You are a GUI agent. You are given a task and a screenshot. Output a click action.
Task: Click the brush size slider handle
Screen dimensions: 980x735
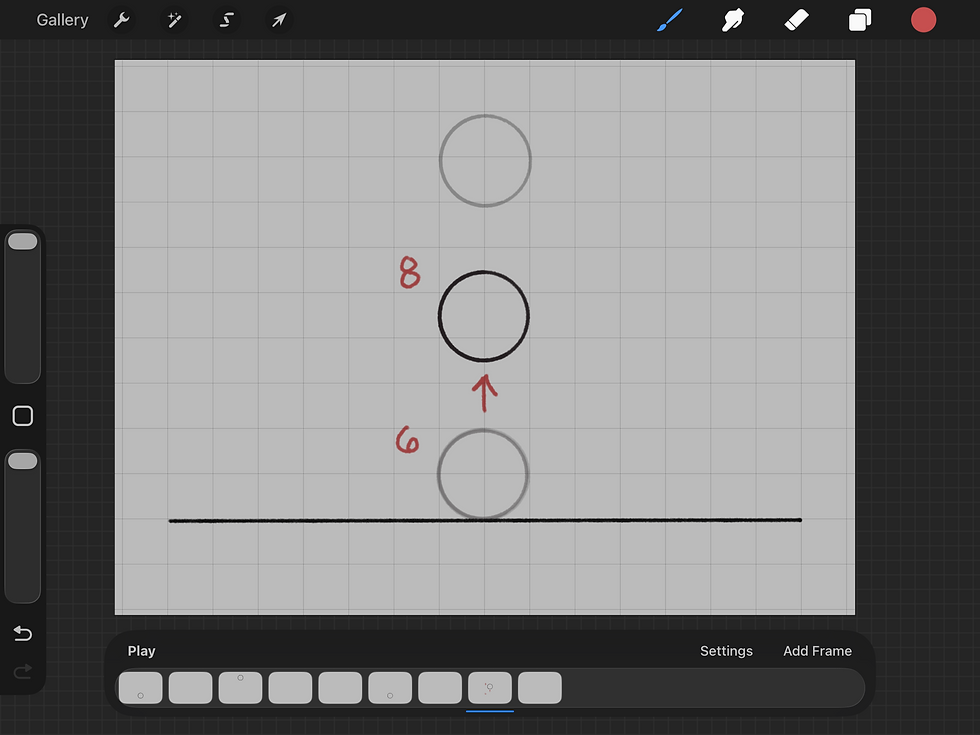click(x=23, y=242)
